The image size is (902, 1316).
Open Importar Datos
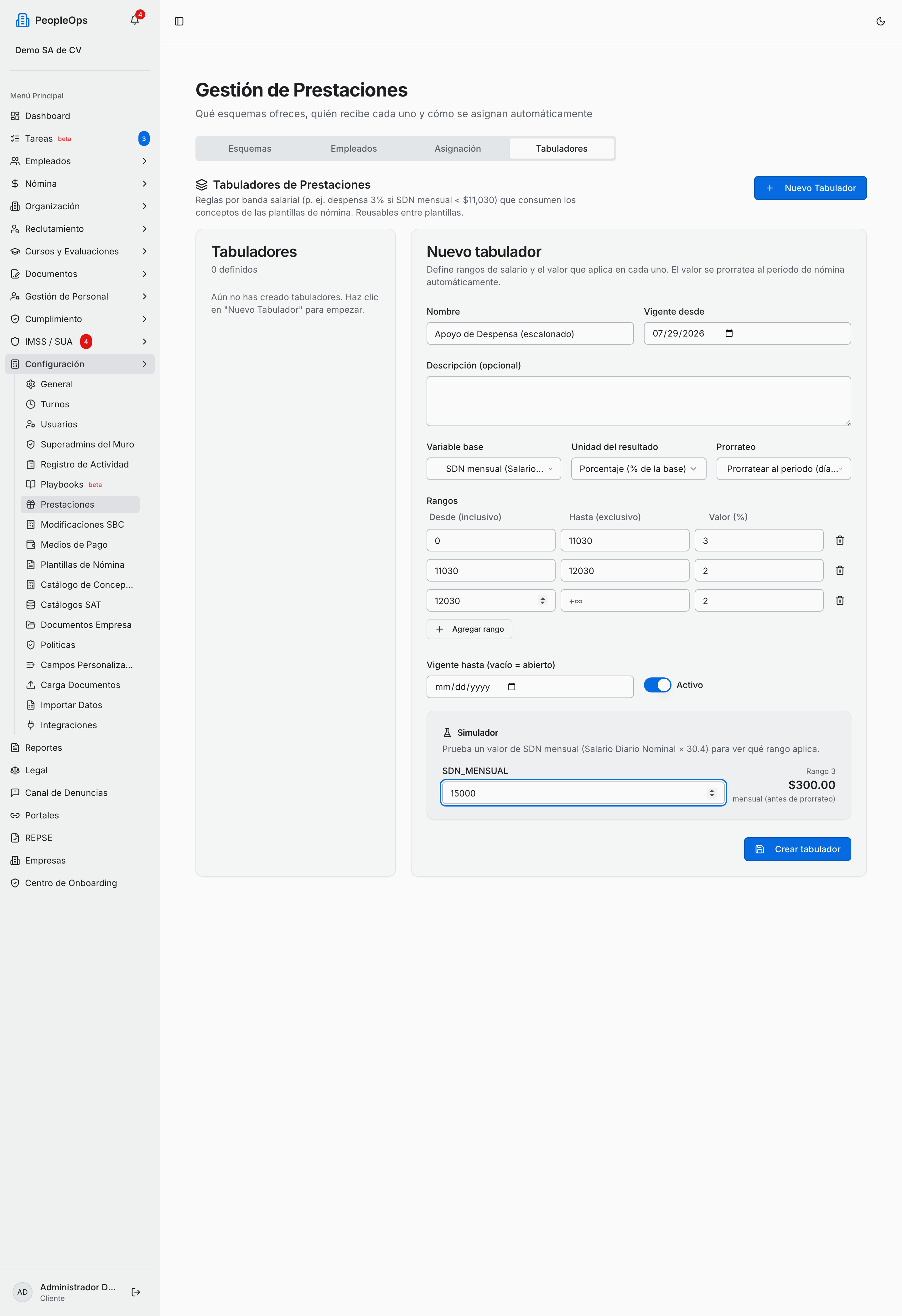pyautogui.click(x=80, y=706)
